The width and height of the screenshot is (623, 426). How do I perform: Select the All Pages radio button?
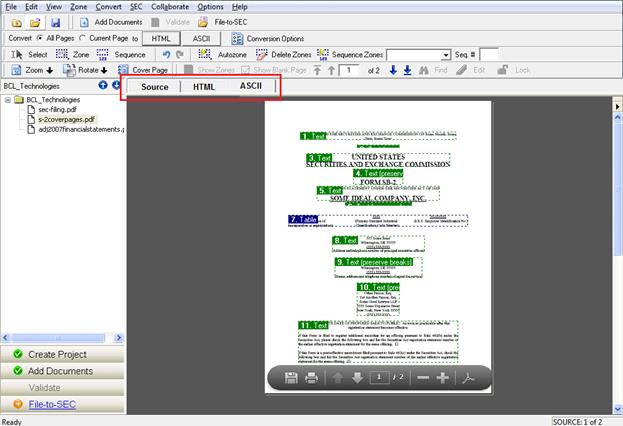point(40,38)
